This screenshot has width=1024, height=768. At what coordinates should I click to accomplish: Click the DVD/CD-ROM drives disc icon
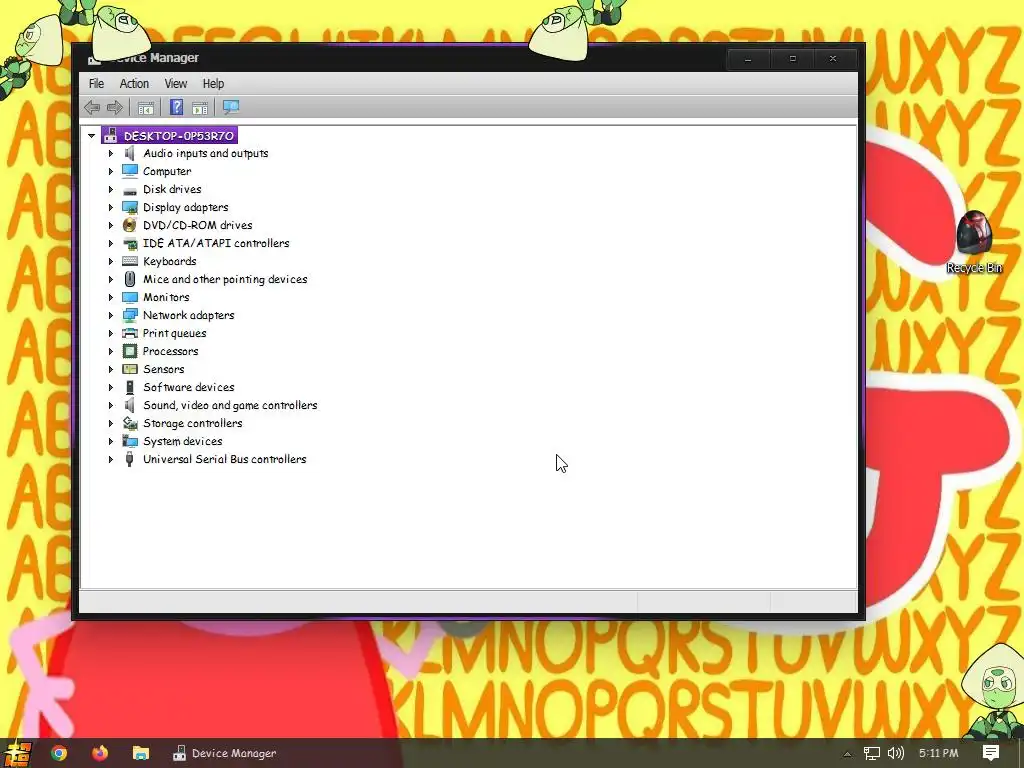tap(130, 225)
